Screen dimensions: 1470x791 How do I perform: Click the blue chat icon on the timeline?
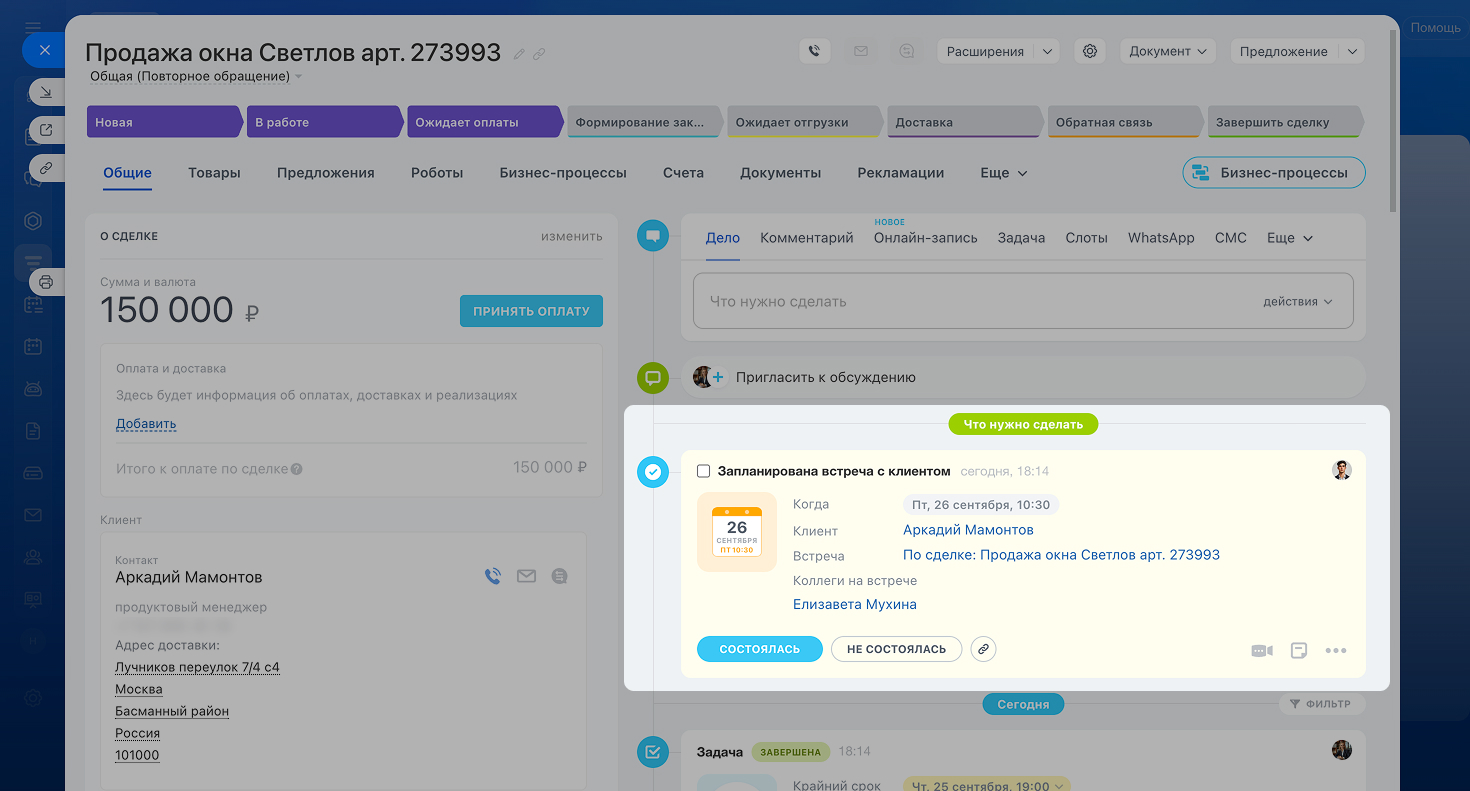pos(653,236)
